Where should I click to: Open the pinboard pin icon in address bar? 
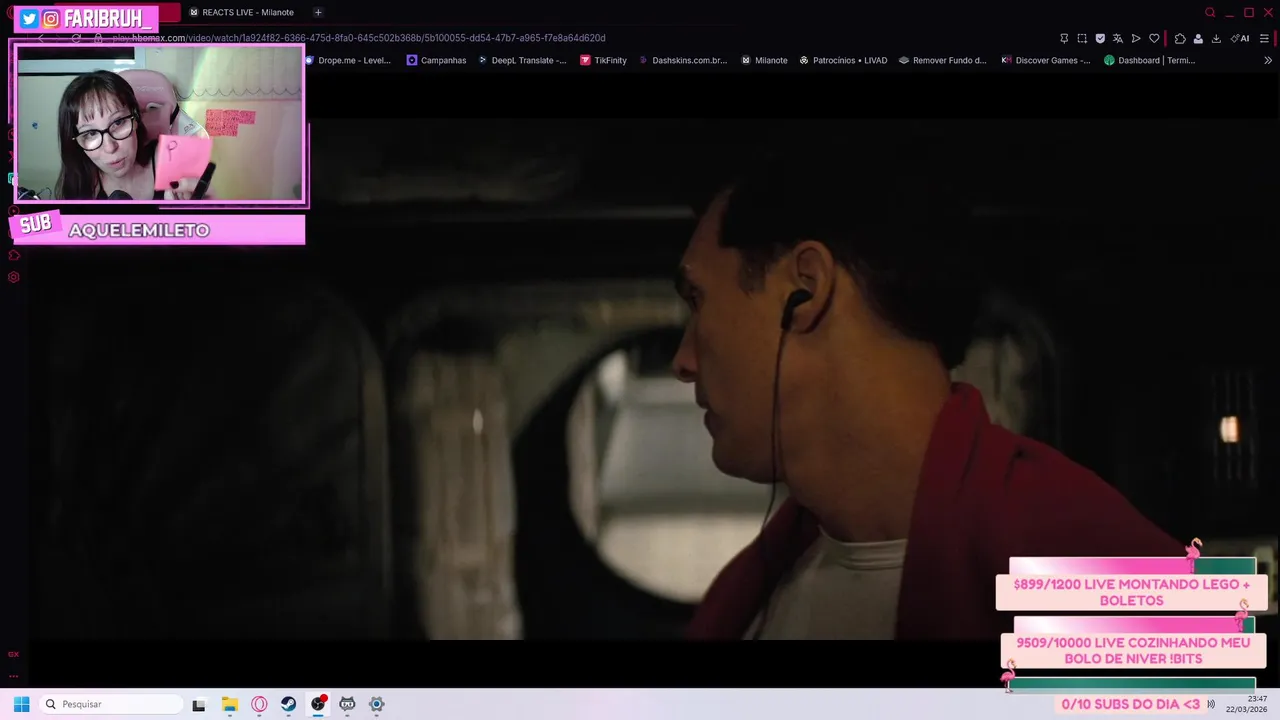1064,38
